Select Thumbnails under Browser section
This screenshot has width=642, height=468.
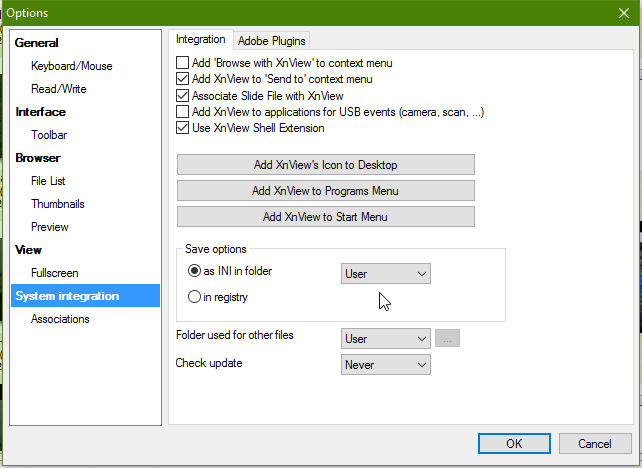[x=57, y=204]
